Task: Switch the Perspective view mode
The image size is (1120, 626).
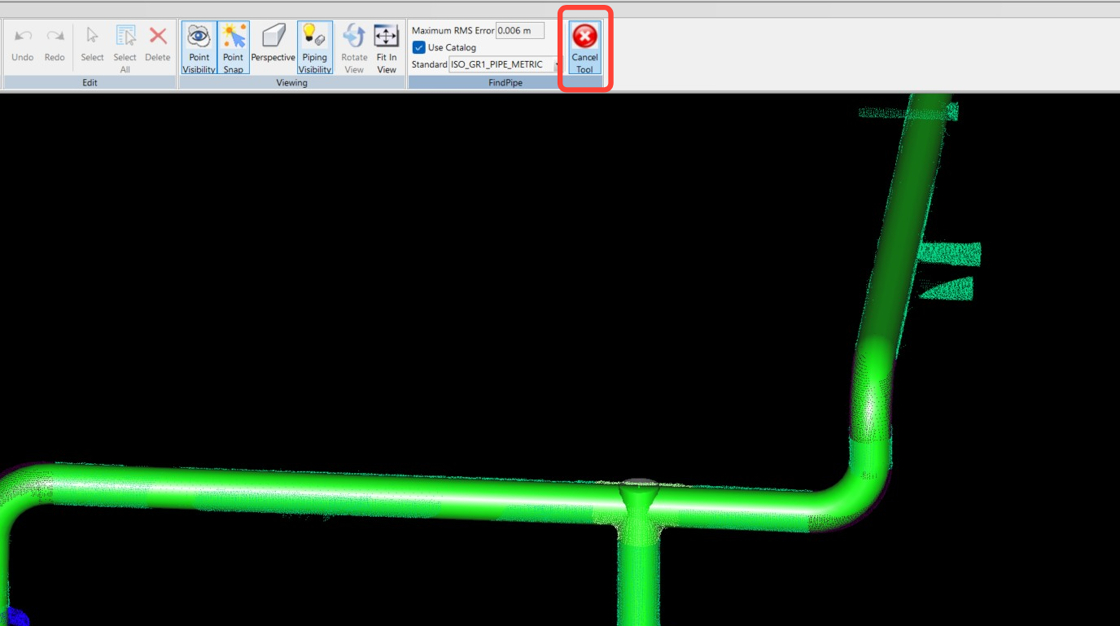Action: (273, 44)
